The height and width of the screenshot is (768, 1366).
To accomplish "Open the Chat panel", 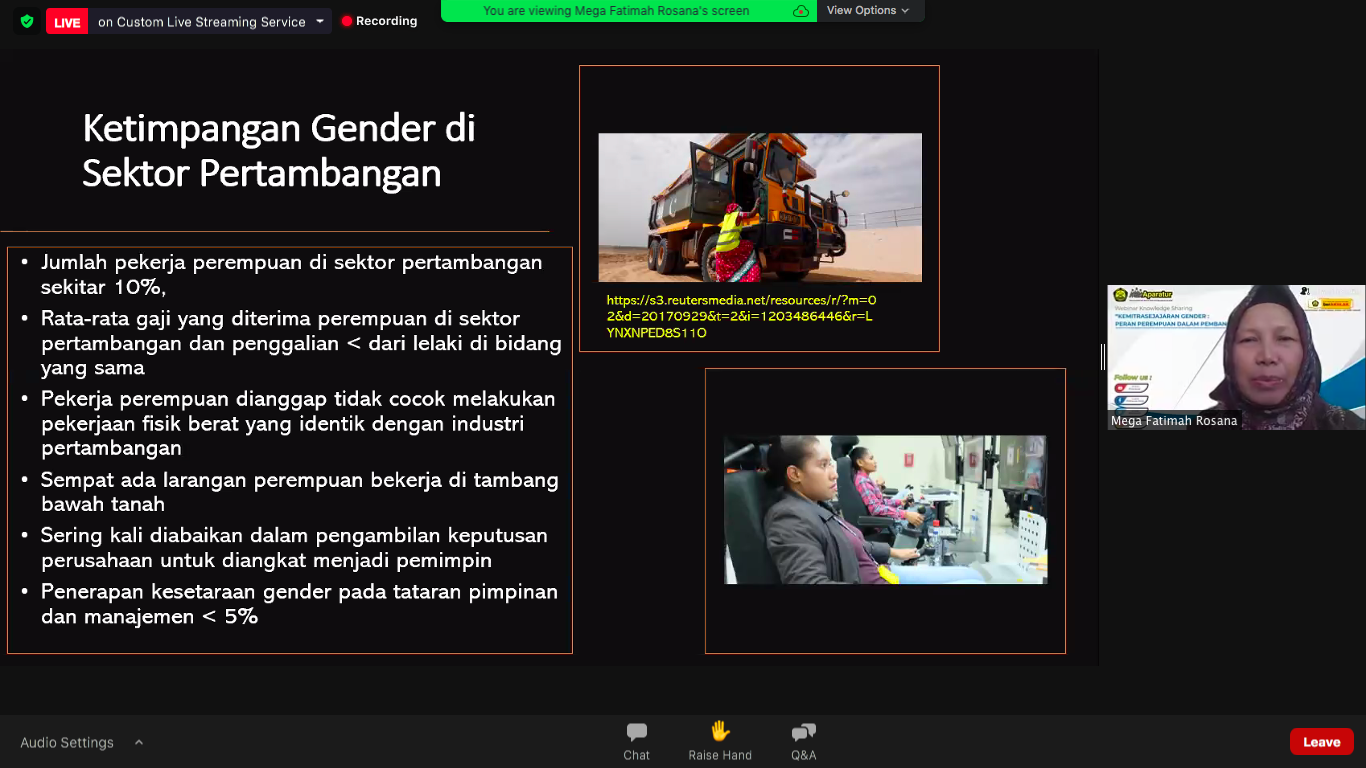I will click(x=637, y=741).
